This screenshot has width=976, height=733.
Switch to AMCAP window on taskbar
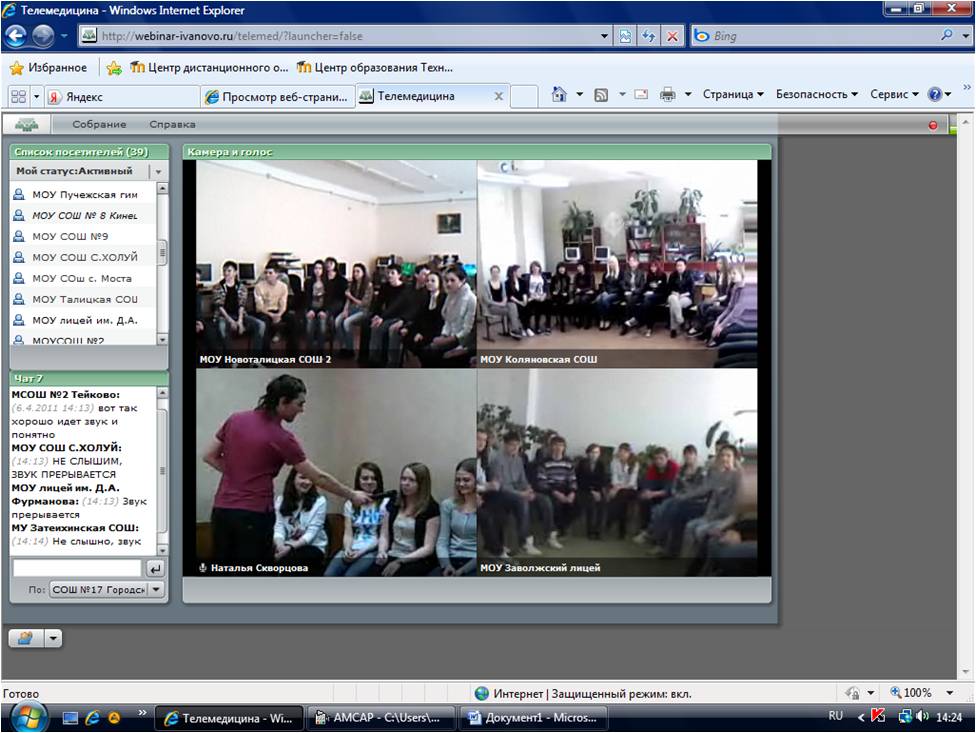(380, 717)
